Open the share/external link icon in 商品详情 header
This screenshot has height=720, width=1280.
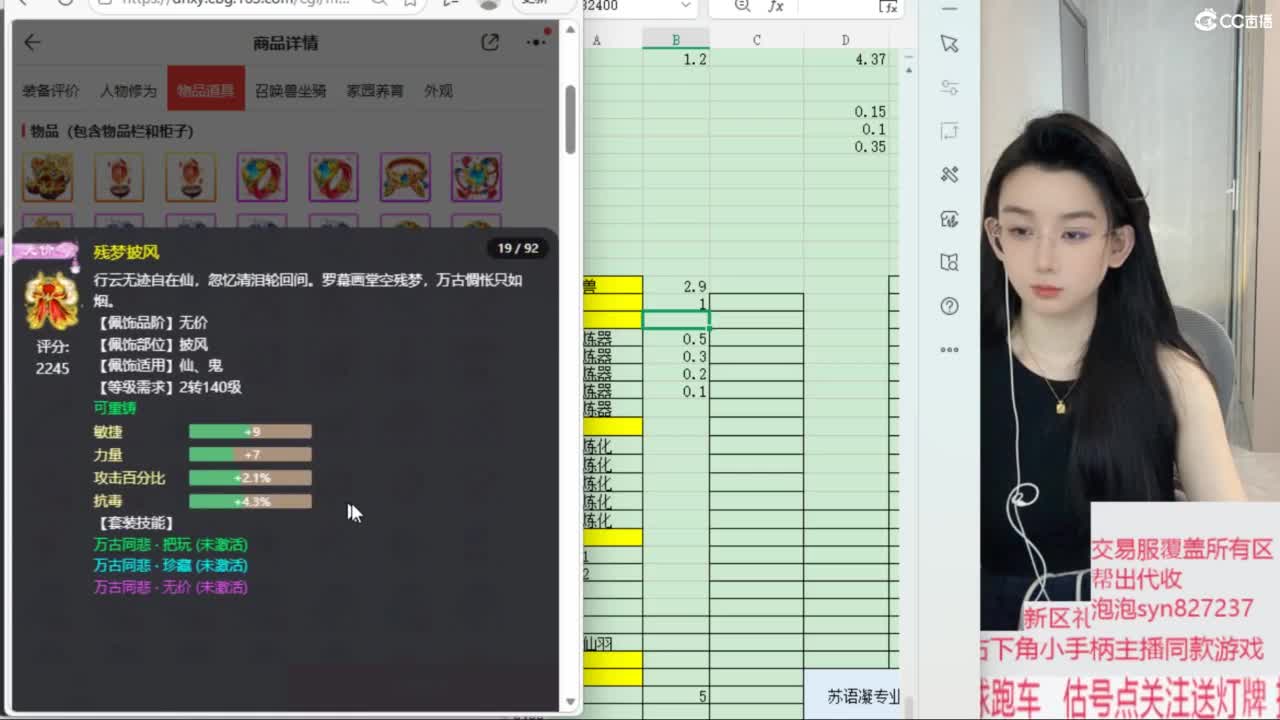coord(490,42)
